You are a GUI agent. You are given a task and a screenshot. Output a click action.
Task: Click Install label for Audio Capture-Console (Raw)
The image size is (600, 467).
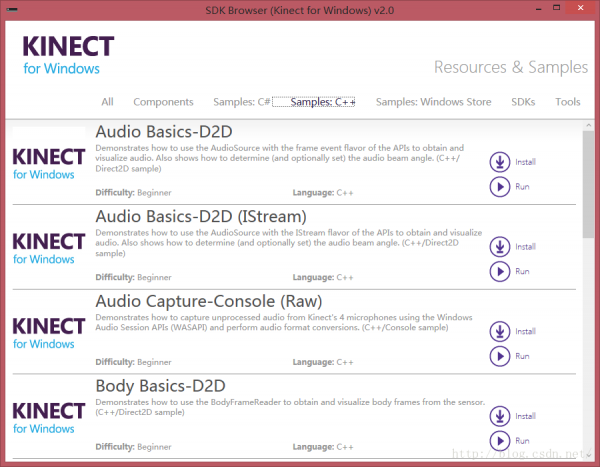pos(525,331)
